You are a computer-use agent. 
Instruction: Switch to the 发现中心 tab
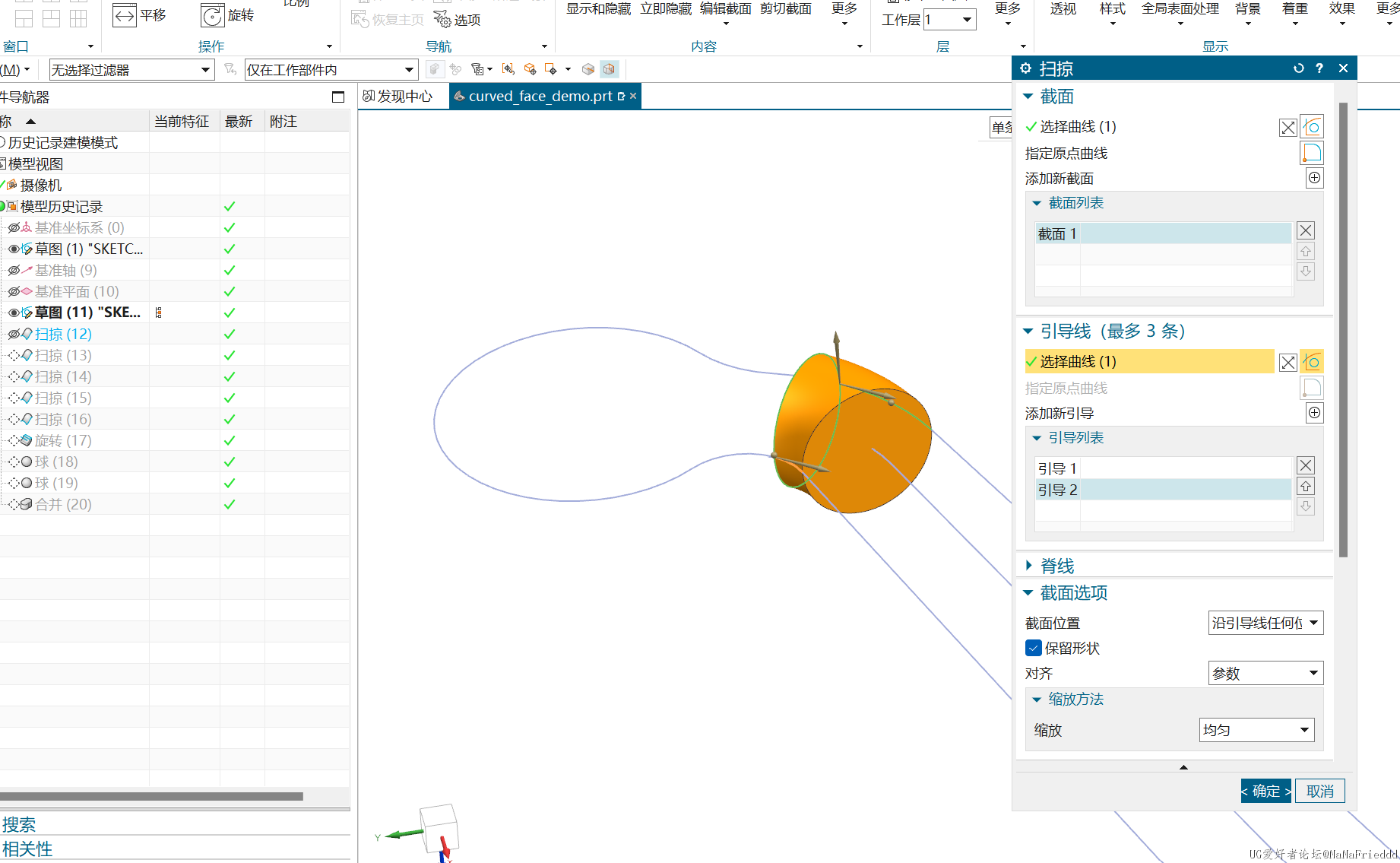pyautogui.click(x=398, y=97)
